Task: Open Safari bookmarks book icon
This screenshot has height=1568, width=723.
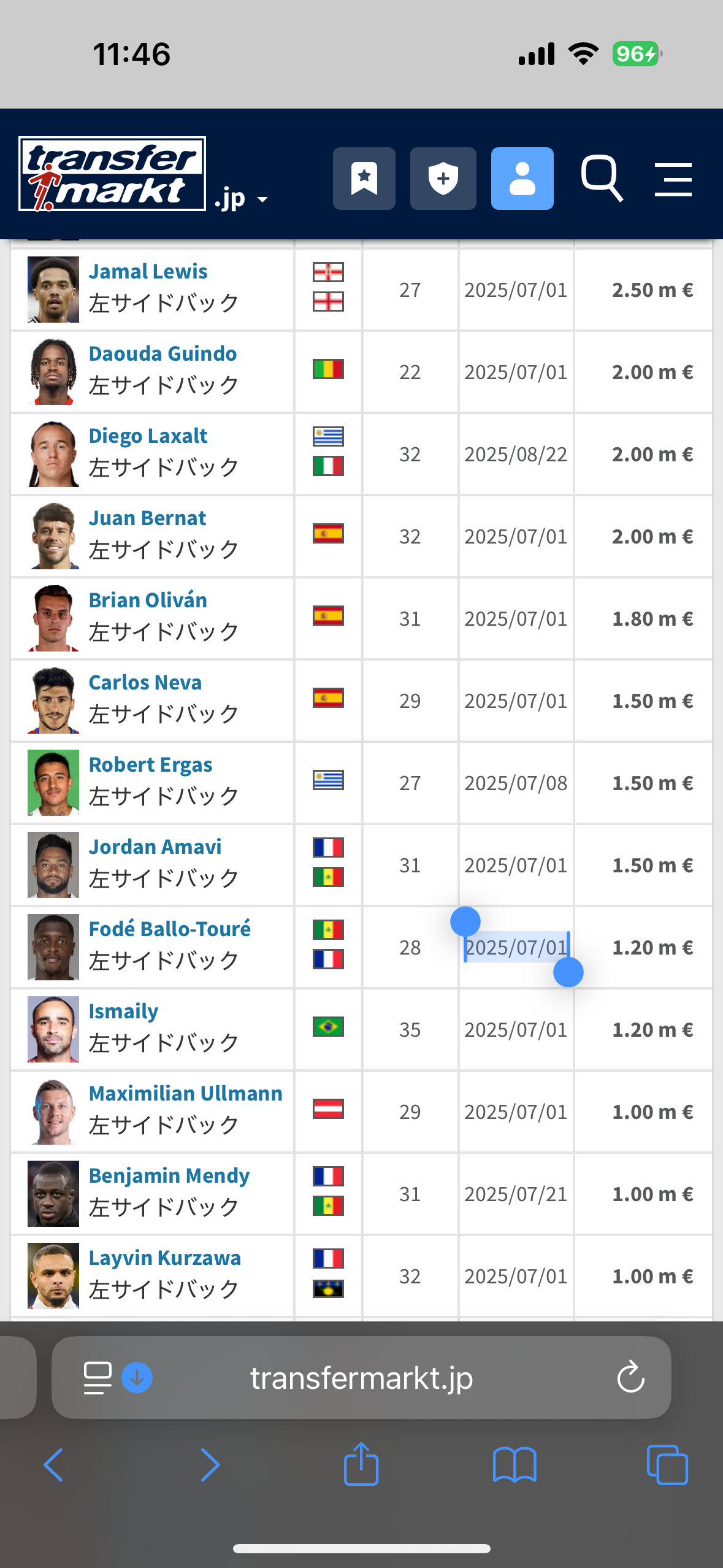Action: tap(514, 1464)
